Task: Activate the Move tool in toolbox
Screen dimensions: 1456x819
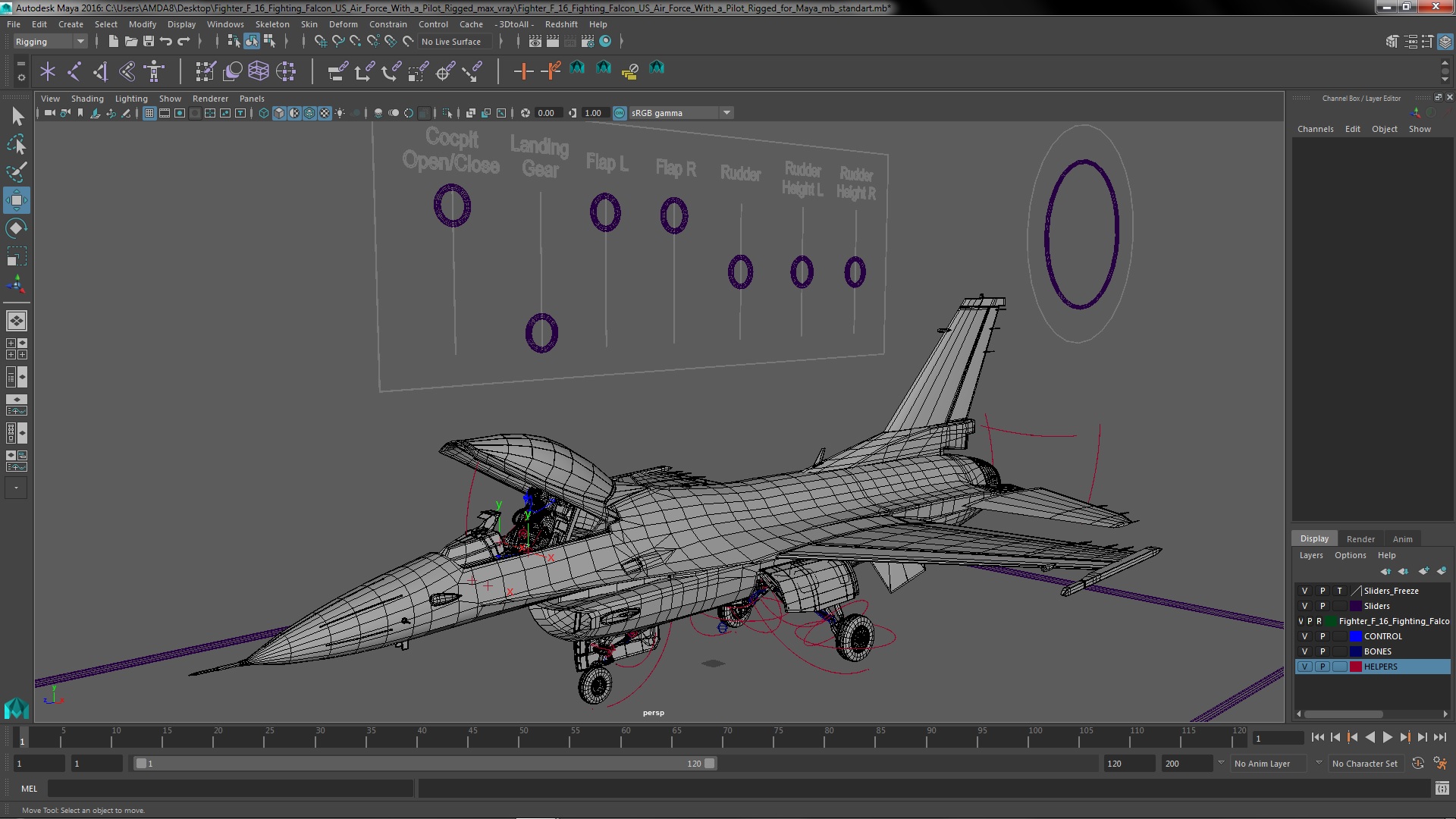Action: click(17, 200)
